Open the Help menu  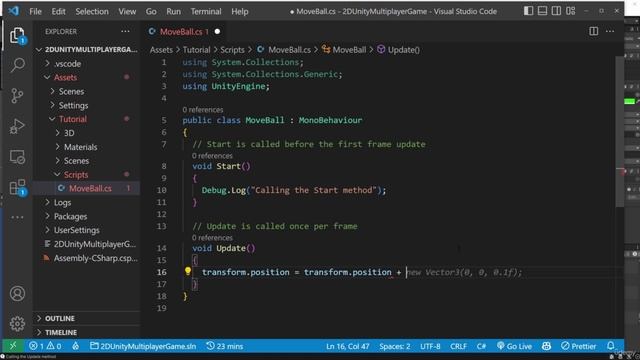240,11
